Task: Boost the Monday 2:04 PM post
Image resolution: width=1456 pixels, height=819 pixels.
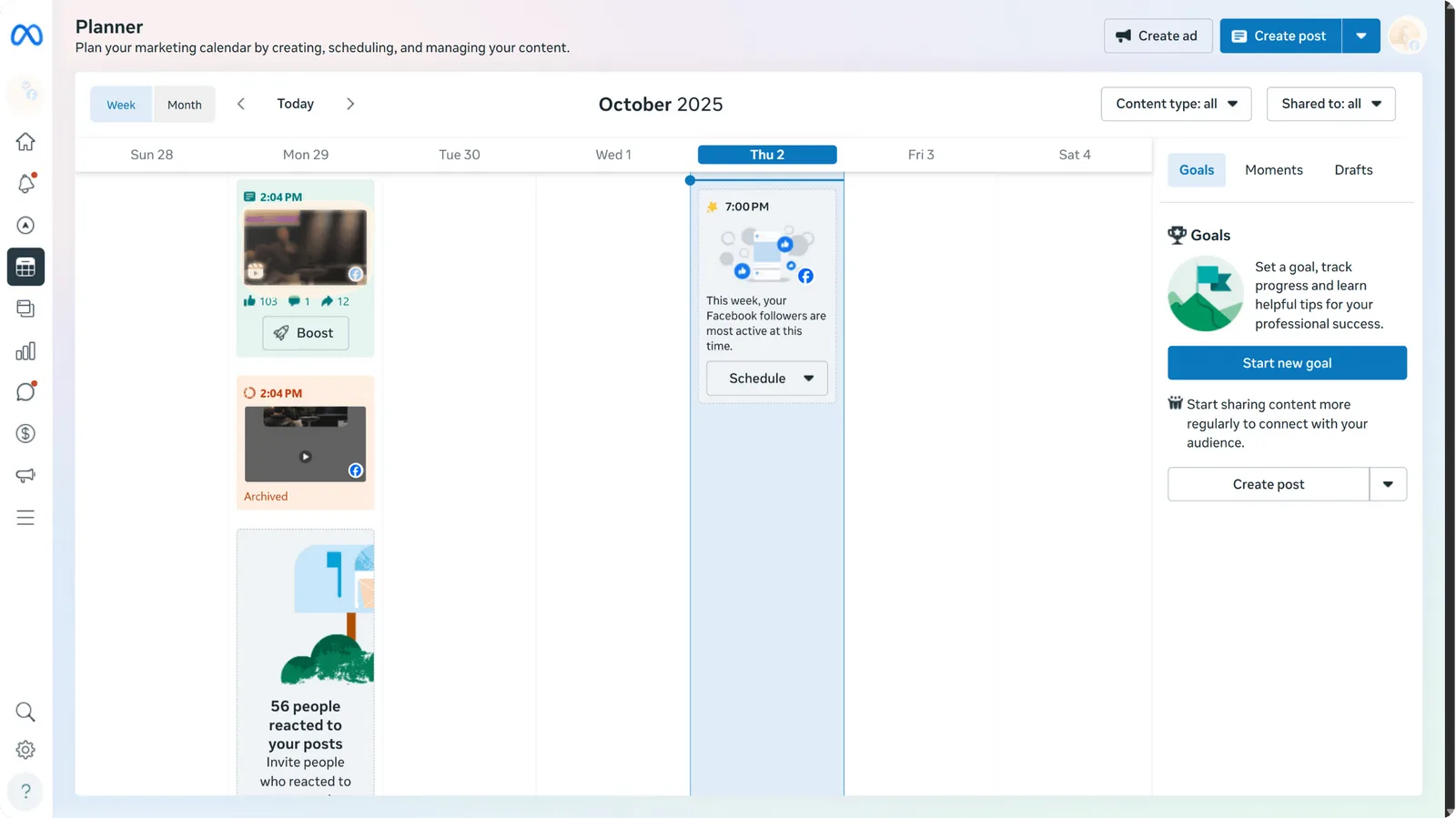Action: [x=306, y=333]
